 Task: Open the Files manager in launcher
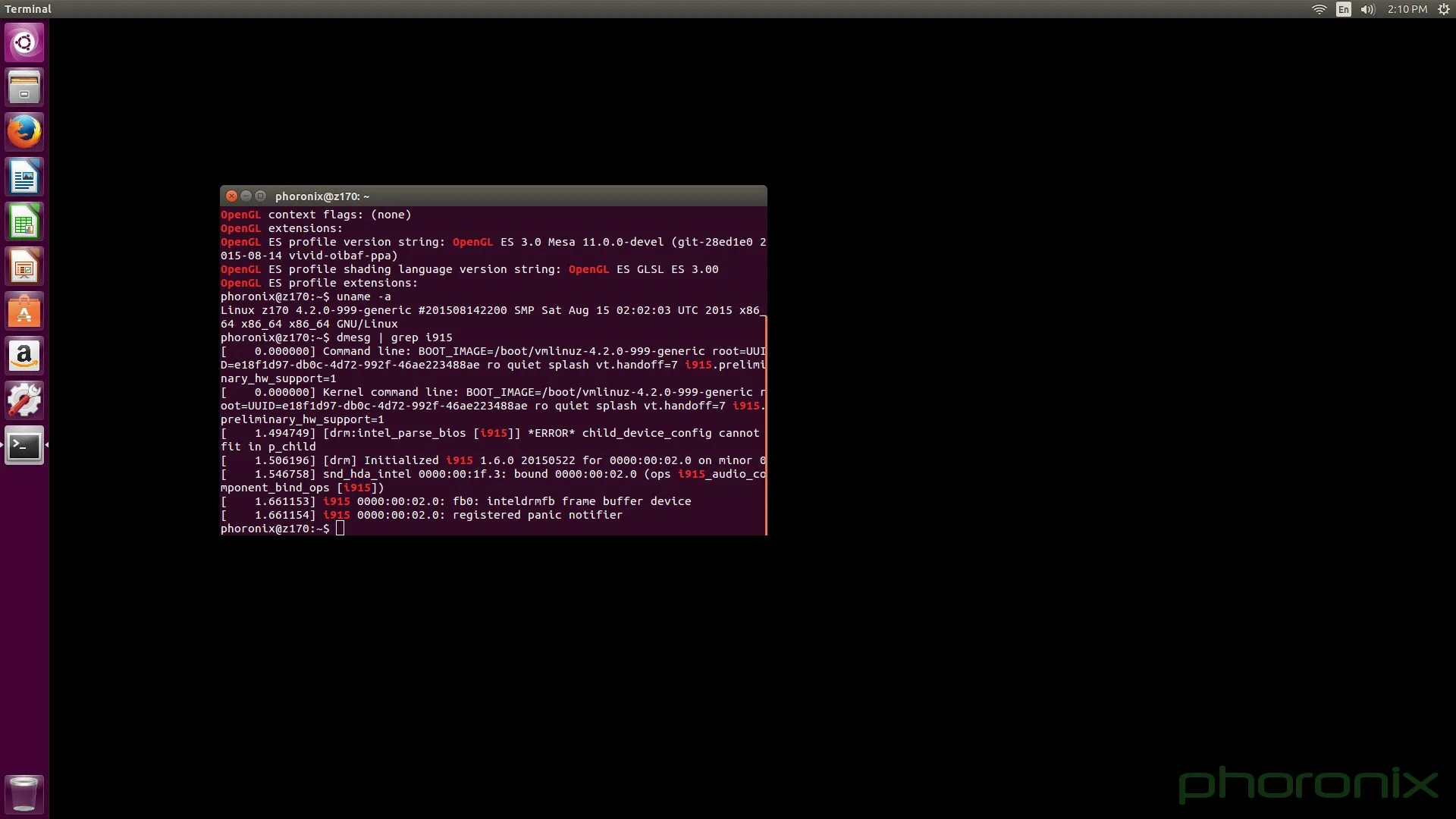tap(24, 87)
